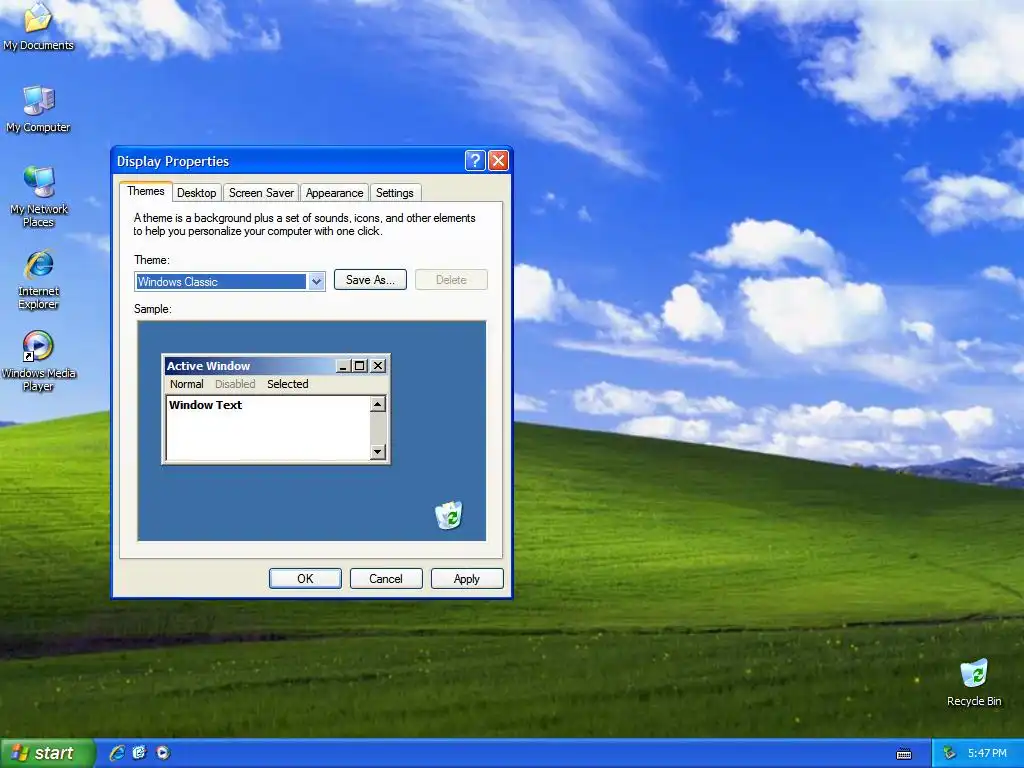1024x768 pixels.
Task: Select My Network Places on the desktop
Action: pos(39,196)
